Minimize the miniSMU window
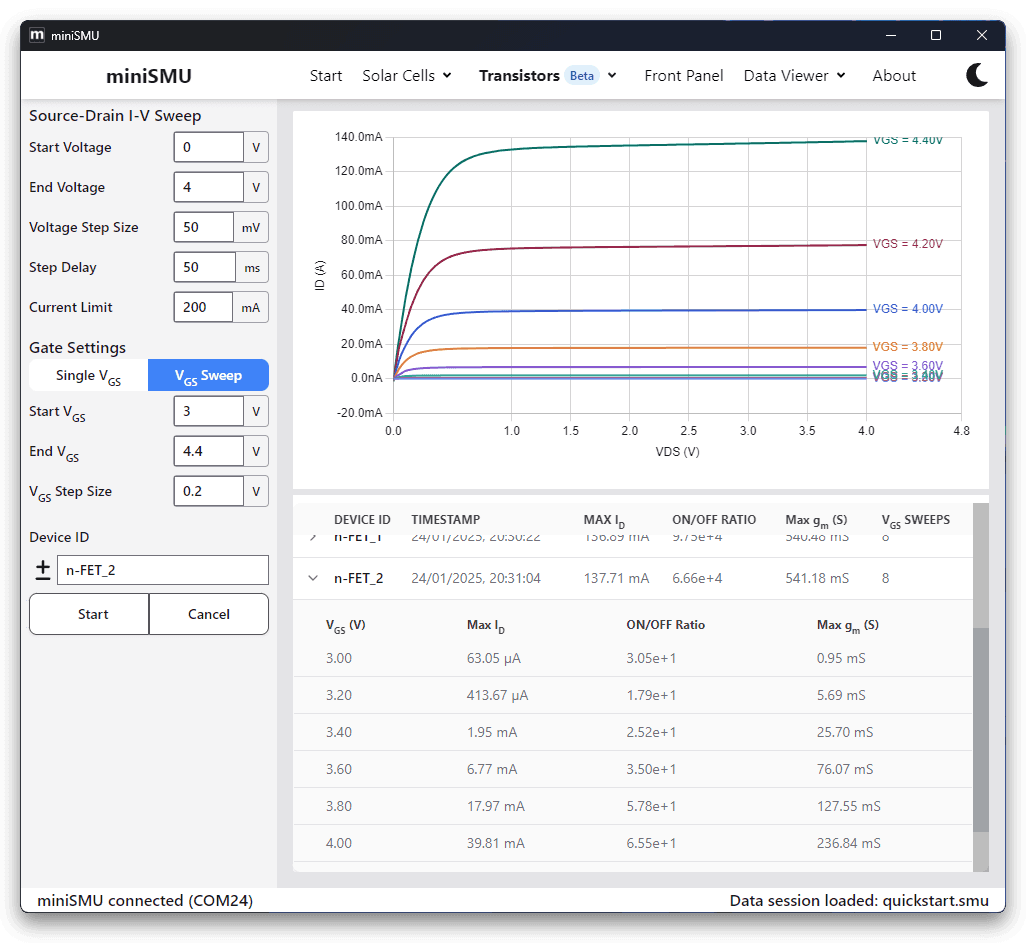1026x943 pixels. tap(891, 35)
